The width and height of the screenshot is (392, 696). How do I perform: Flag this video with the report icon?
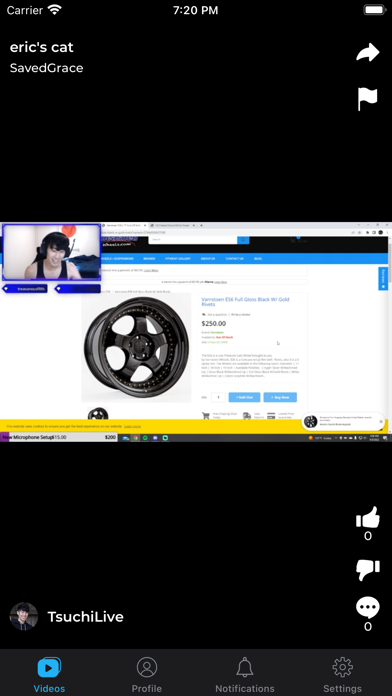(368, 99)
